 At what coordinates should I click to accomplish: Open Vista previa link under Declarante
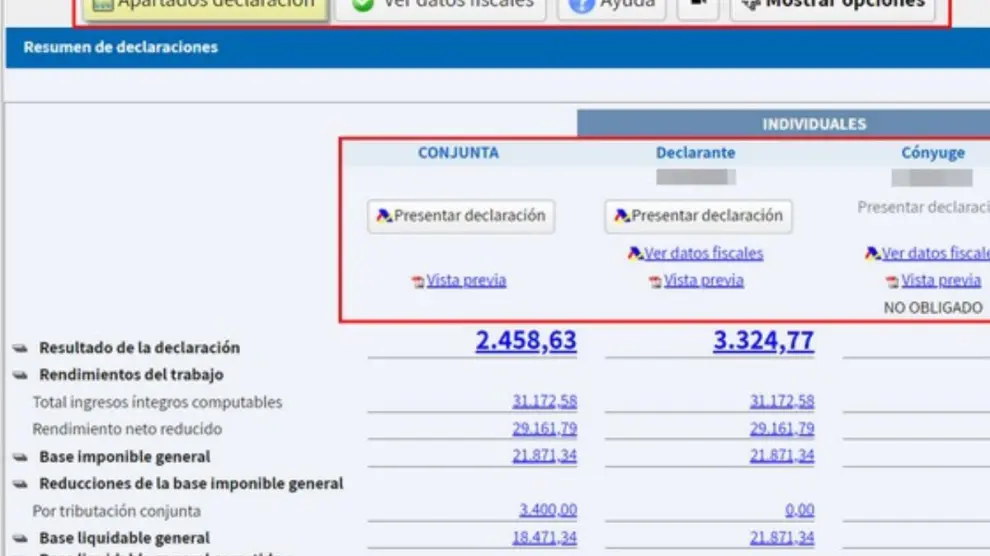(703, 281)
